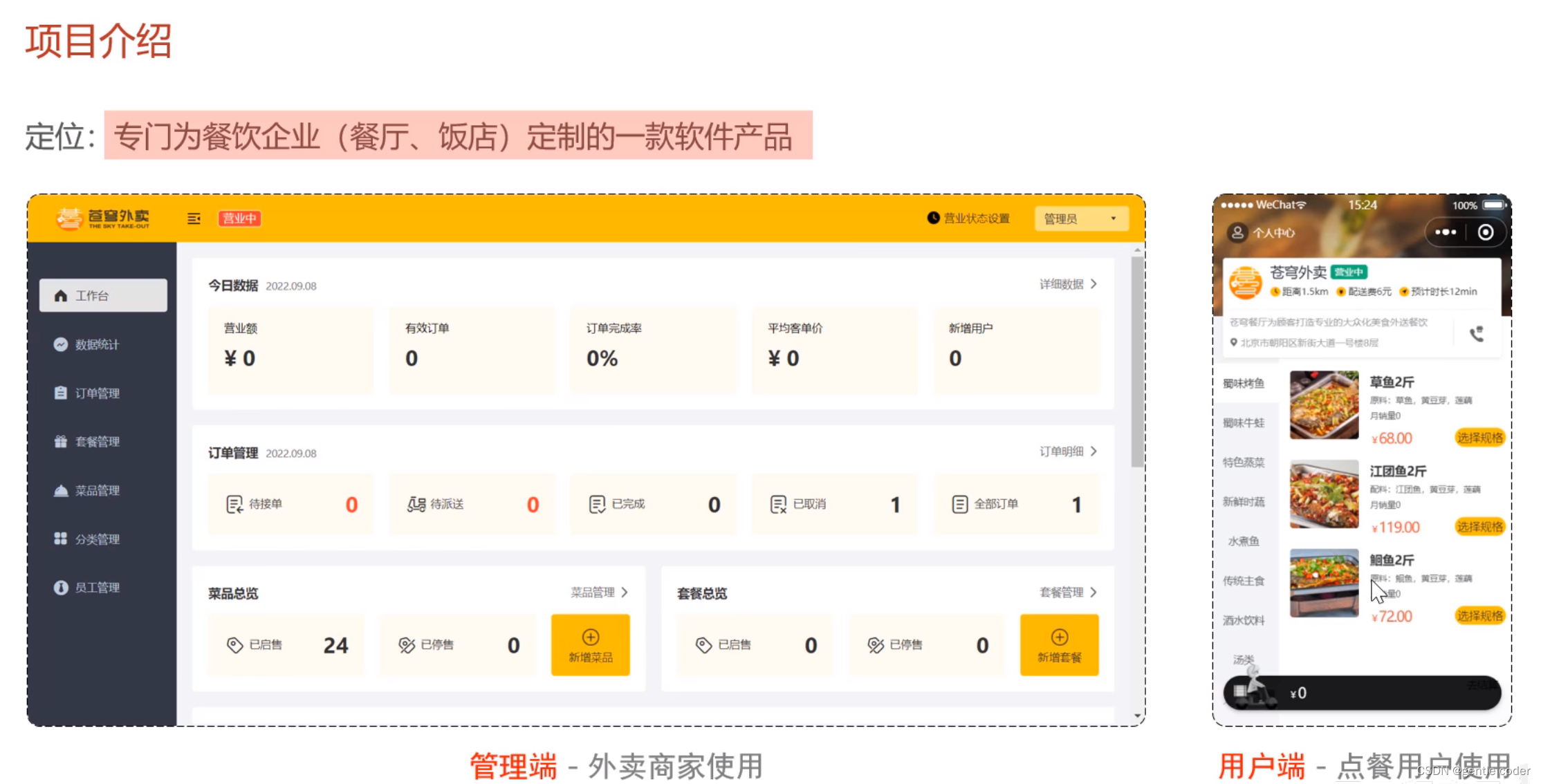1541x784 pixels.
Task: Open the 管理员 dropdown menu
Action: click(1081, 218)
